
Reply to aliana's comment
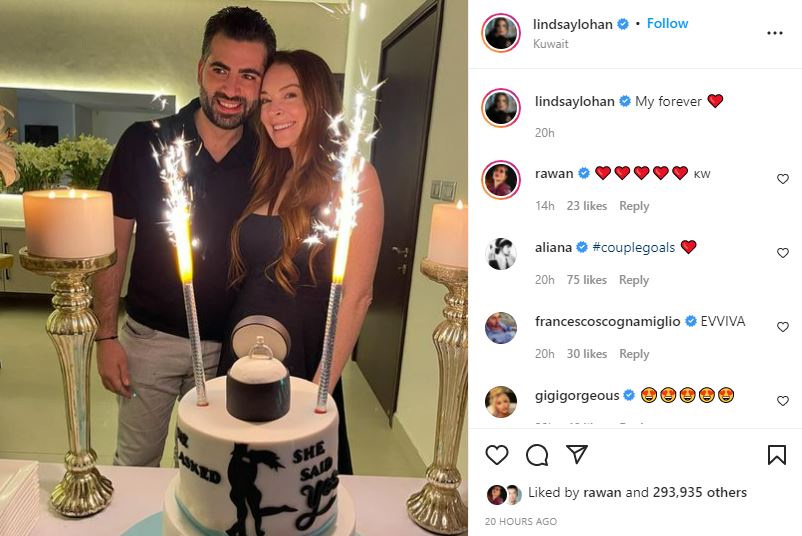click(634, 280)
